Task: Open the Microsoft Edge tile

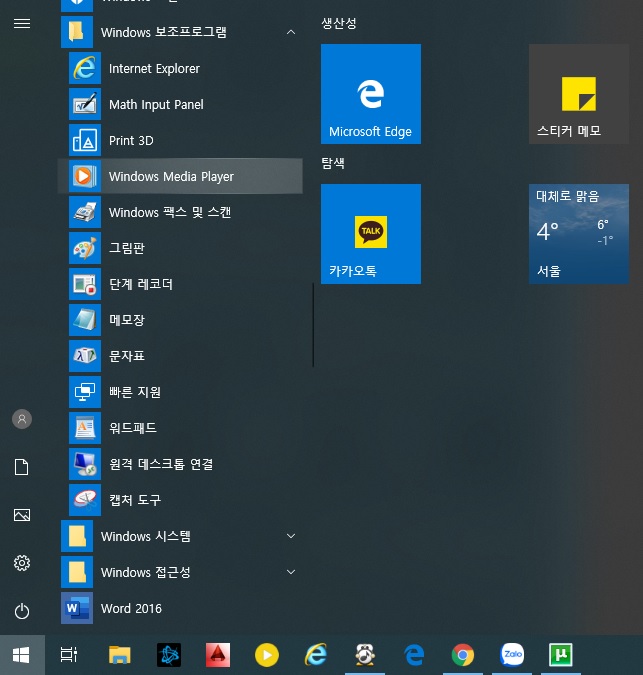Action: (x=371, y=94)
